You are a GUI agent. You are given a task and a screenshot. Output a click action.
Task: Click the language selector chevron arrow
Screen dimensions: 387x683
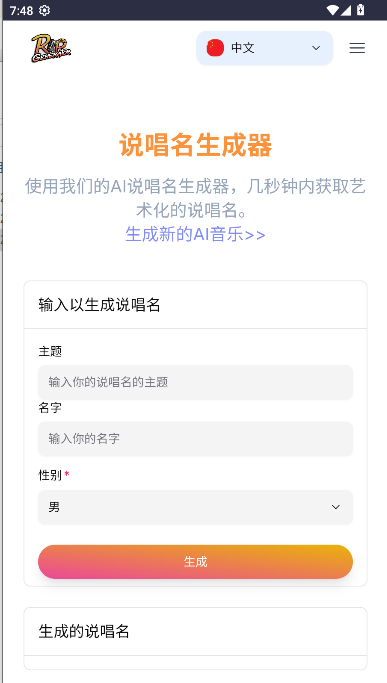[x=316, y=48]
